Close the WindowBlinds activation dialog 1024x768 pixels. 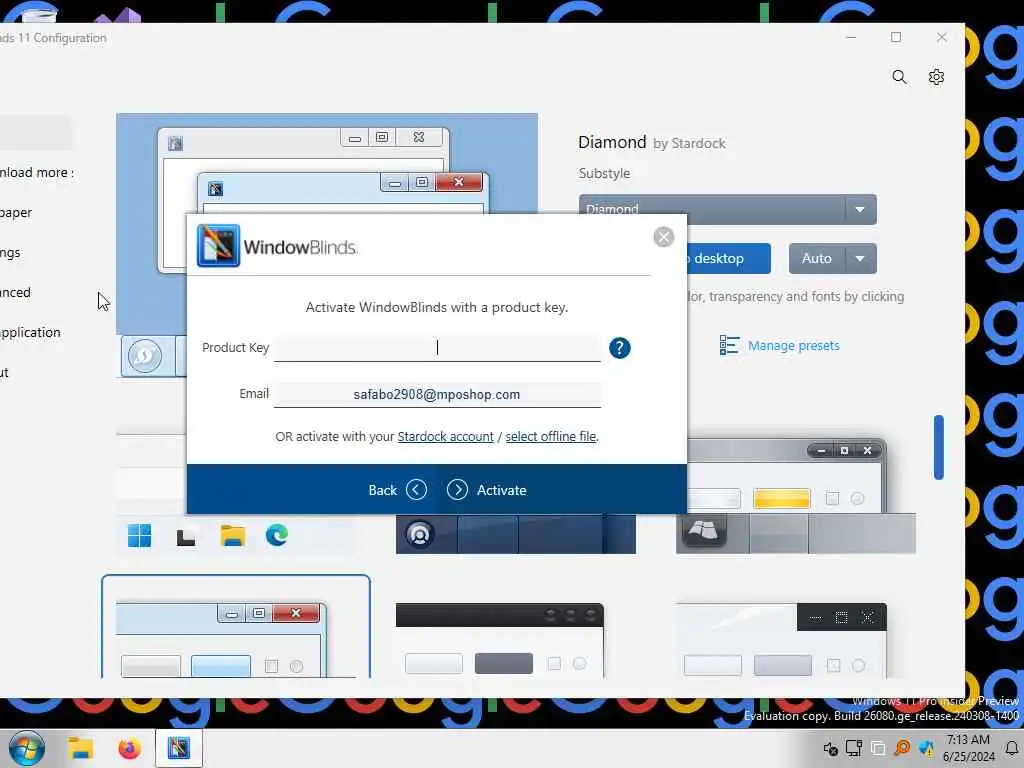point(664,237)
